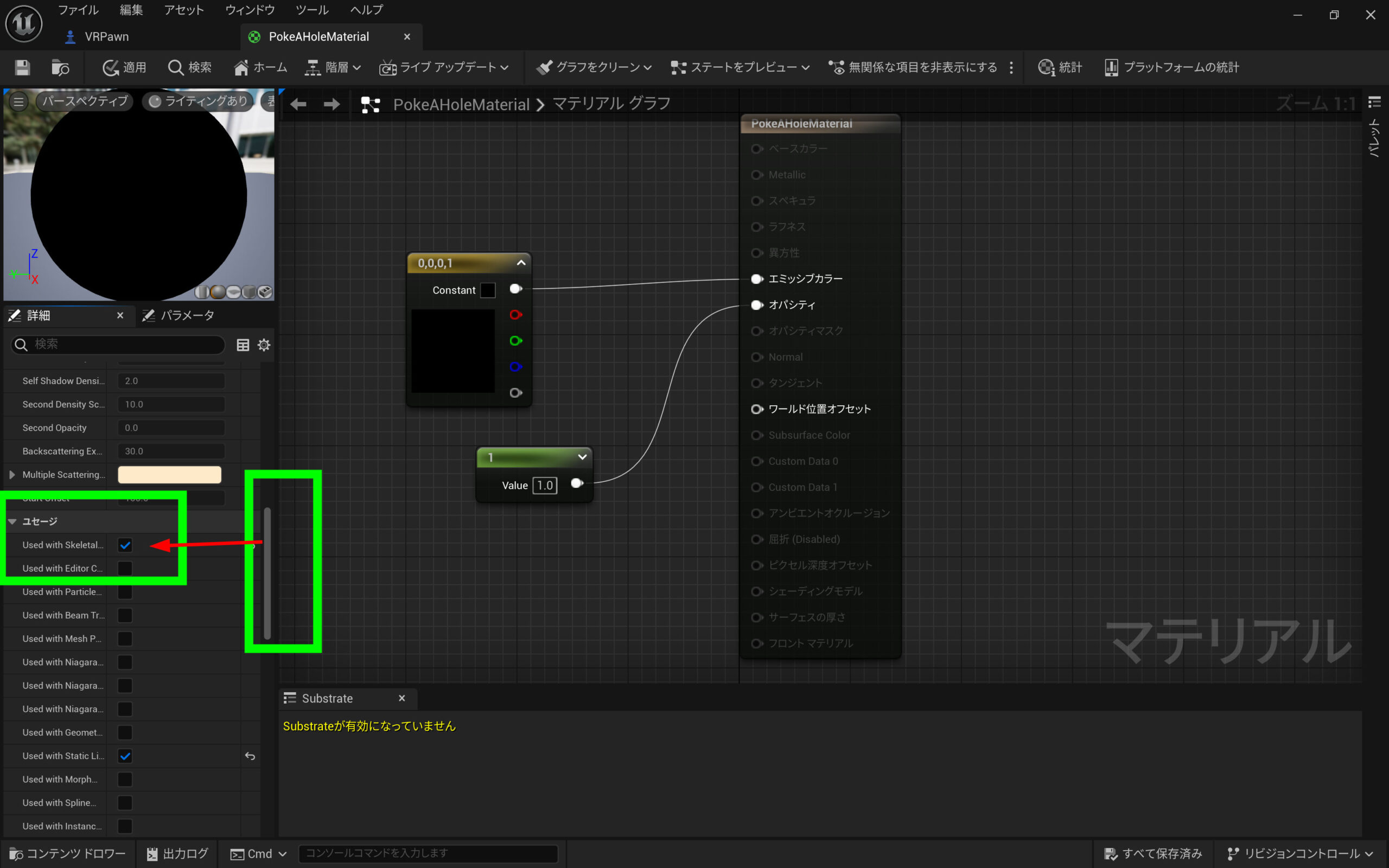Click the ホーム (Home) icon
The height and width of the screenshot is (868, 1389).
point(241,68)
